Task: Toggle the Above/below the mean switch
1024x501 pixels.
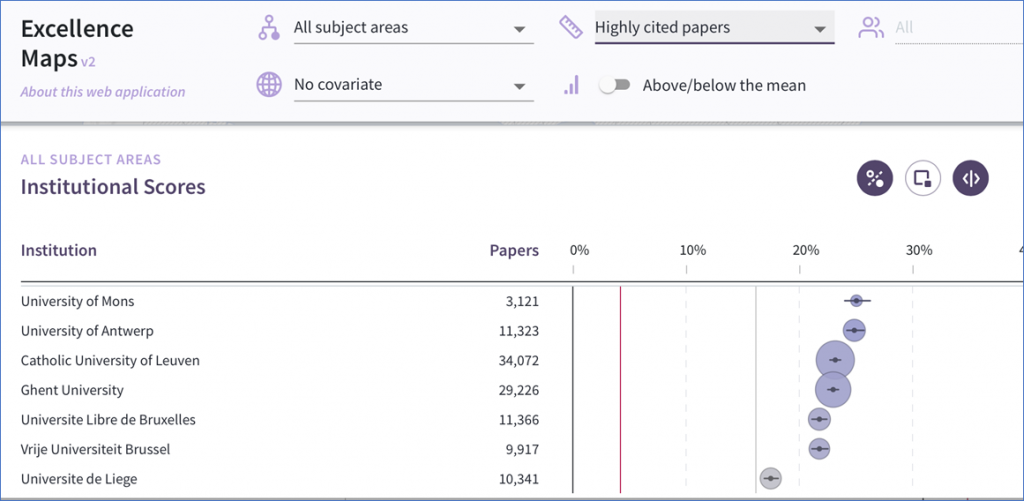Action: click(615, 86)
